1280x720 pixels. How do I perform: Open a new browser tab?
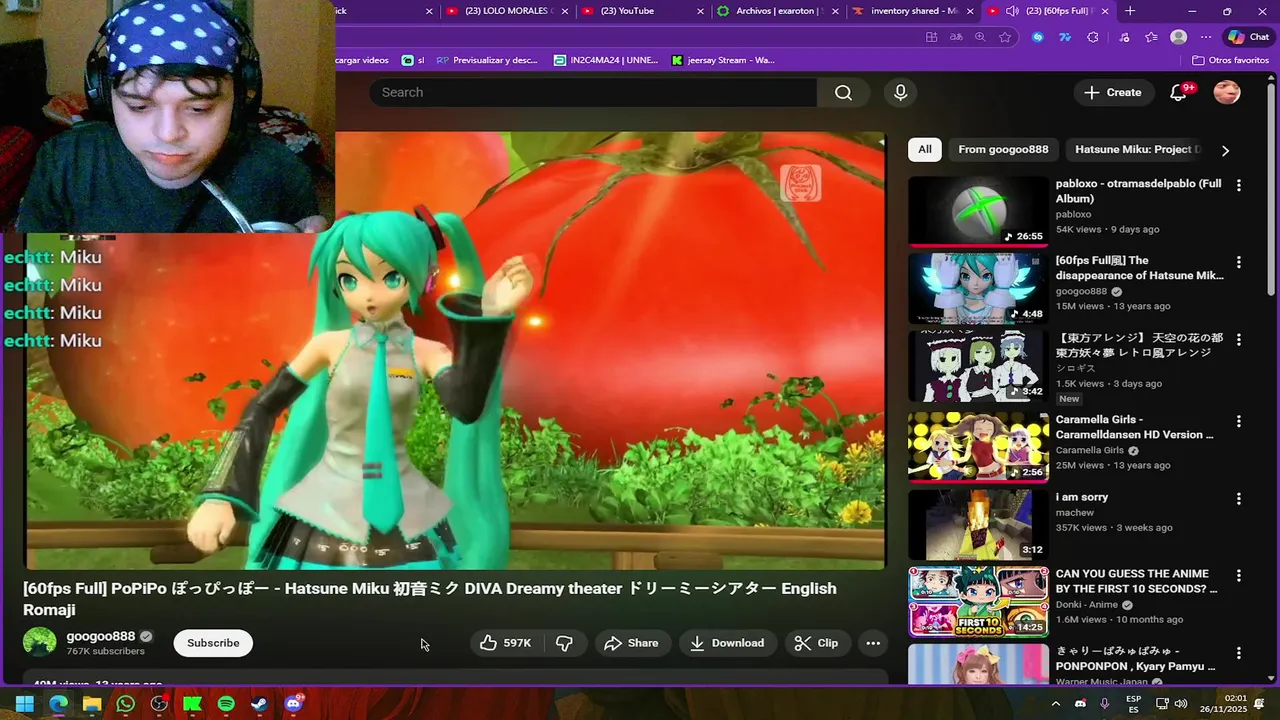(1130, 11)
